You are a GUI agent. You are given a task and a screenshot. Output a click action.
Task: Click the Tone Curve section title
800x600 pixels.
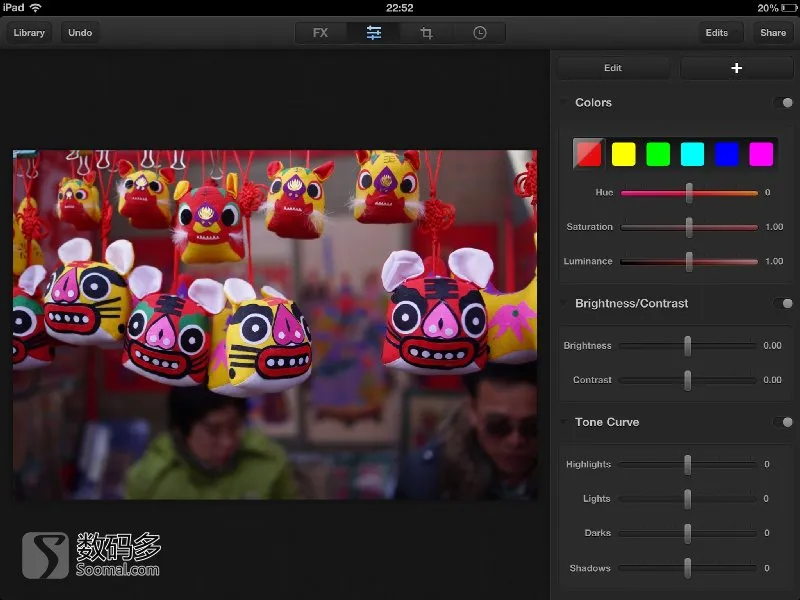(607, 422)
